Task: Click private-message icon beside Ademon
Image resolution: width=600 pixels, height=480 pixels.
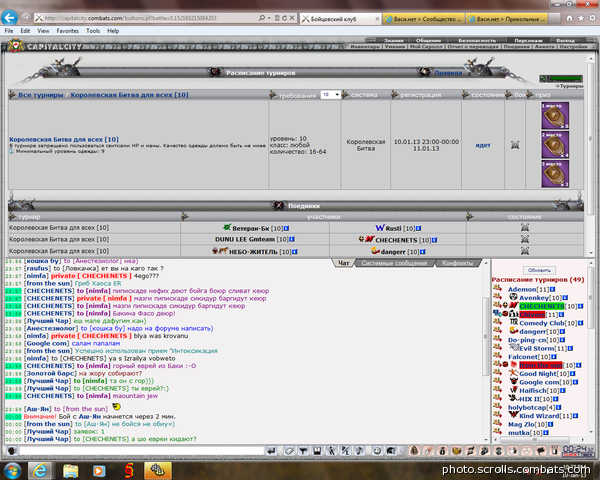Action: (497, 289)
